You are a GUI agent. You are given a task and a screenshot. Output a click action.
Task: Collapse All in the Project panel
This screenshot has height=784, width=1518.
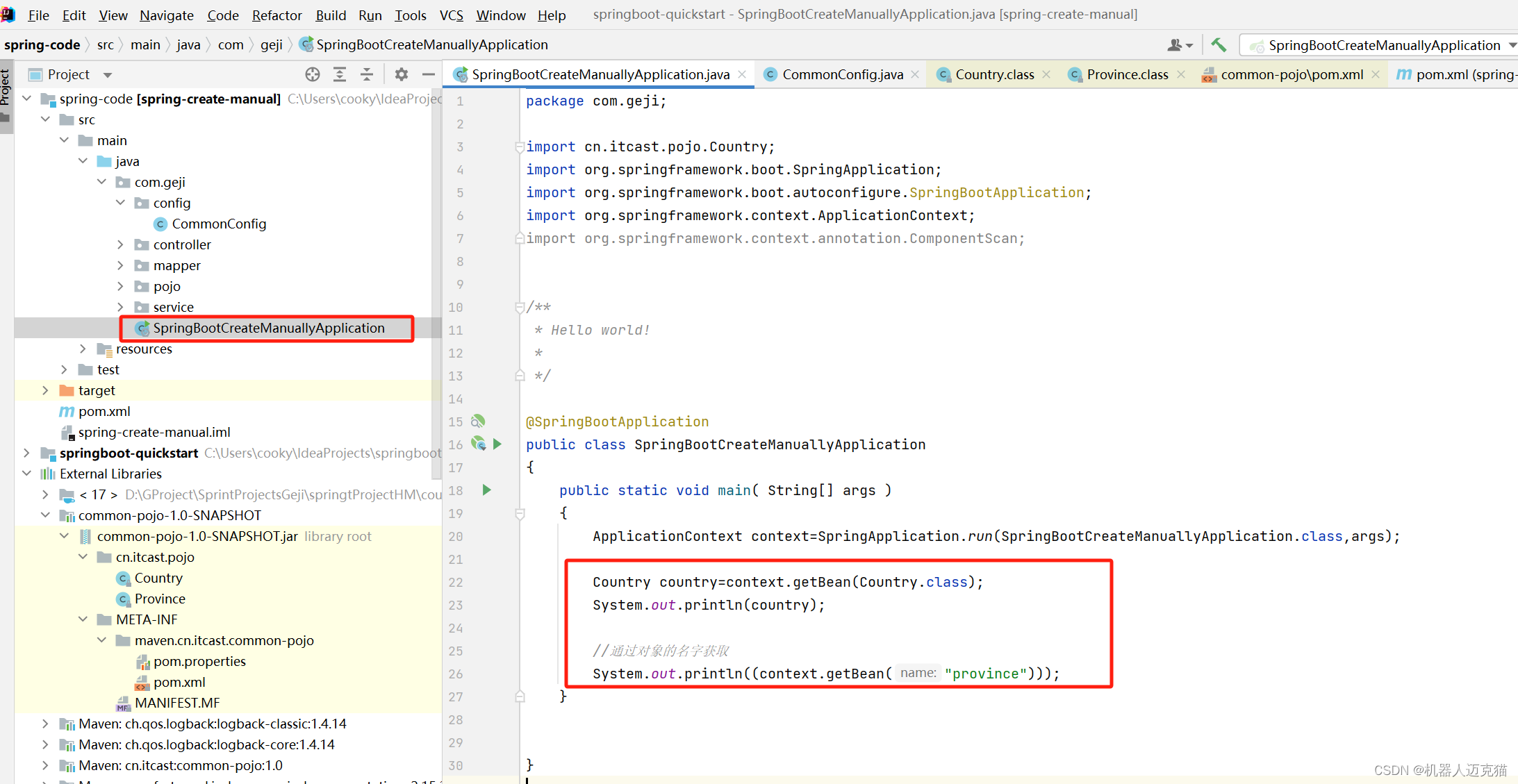(x=367, y=74)
